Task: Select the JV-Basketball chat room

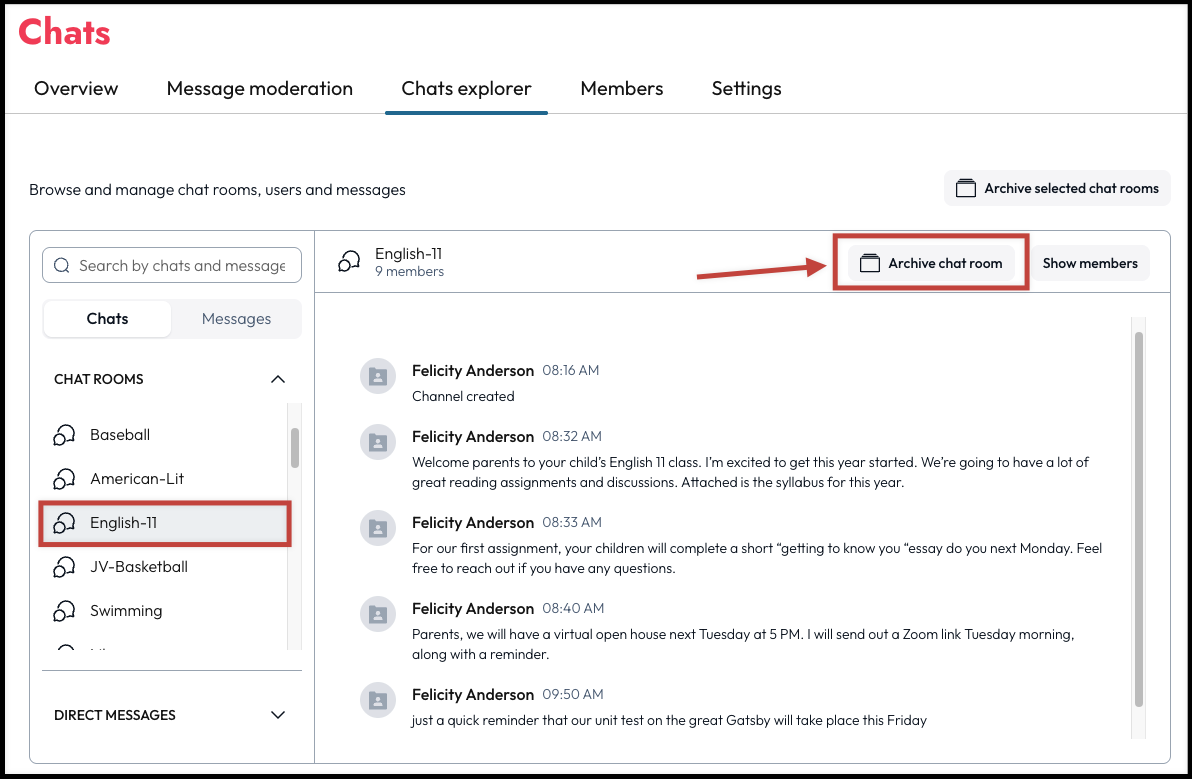Action: (165, 567)
